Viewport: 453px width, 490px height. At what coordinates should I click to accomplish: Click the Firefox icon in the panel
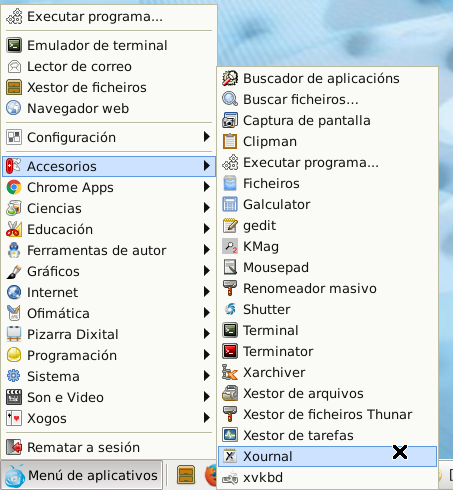tap(211, 475)
